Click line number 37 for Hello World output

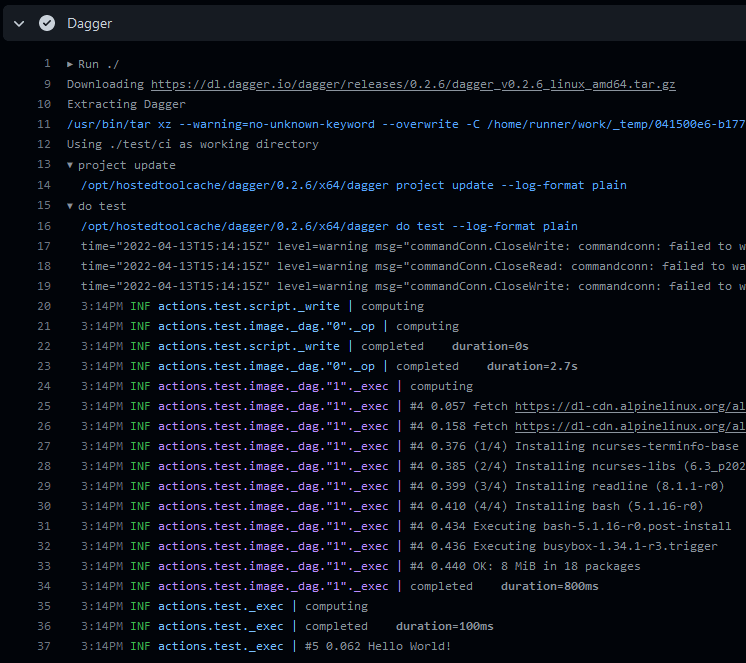click(43, 646)
